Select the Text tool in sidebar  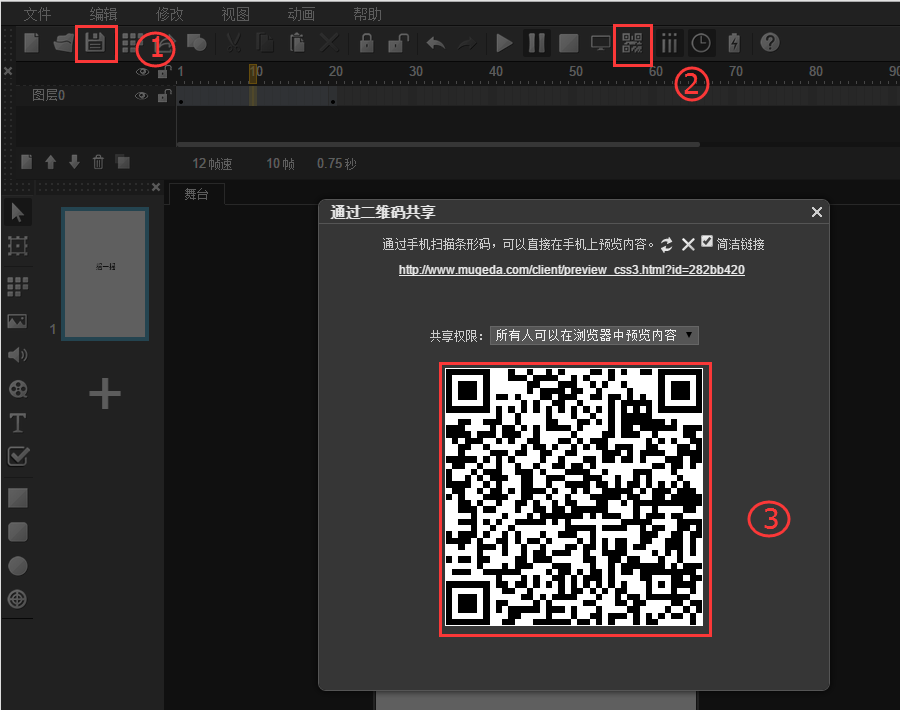(17, 422)
